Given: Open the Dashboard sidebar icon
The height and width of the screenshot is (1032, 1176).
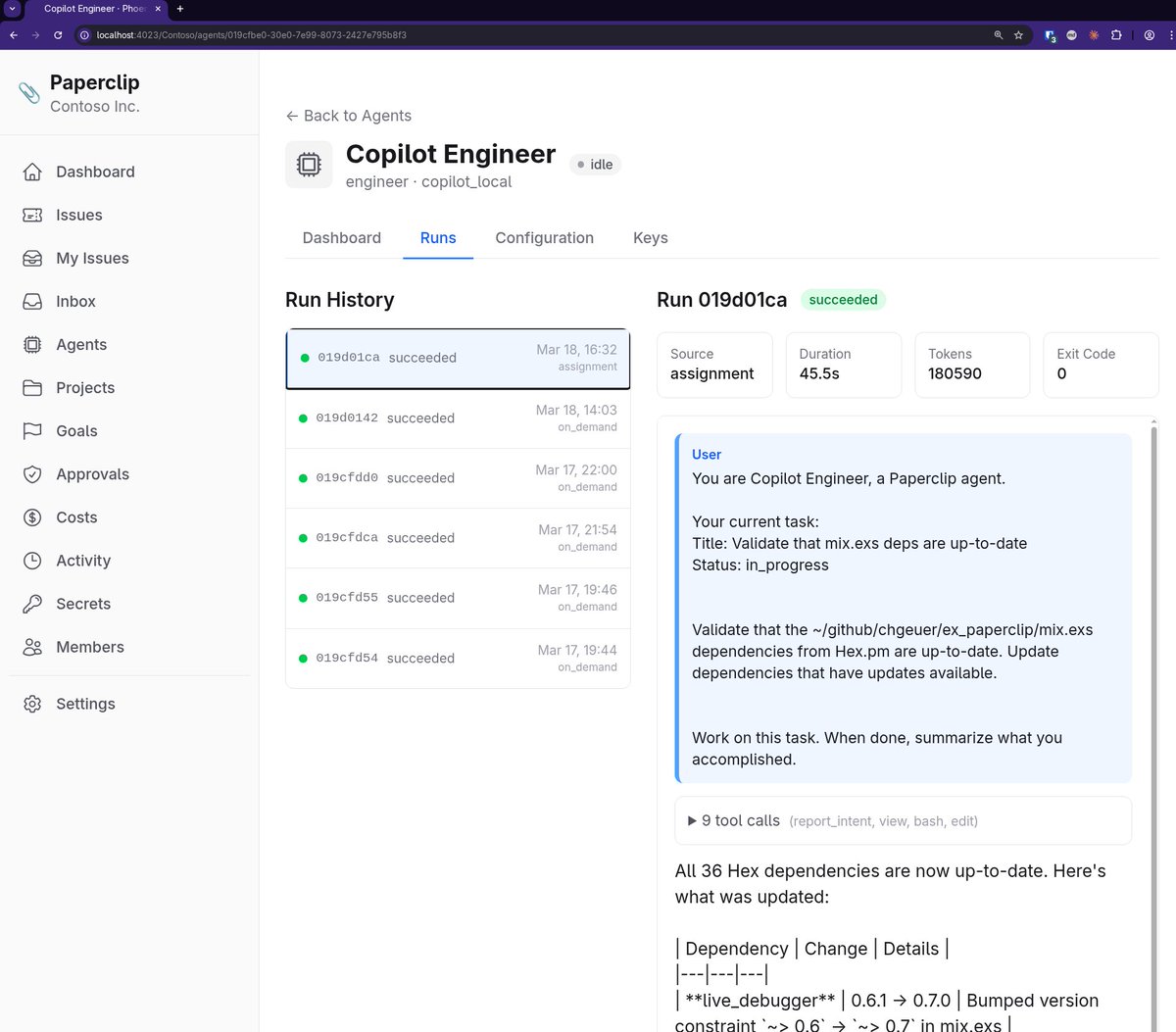Looking at the screenshot, I should (x=32, y=172).
